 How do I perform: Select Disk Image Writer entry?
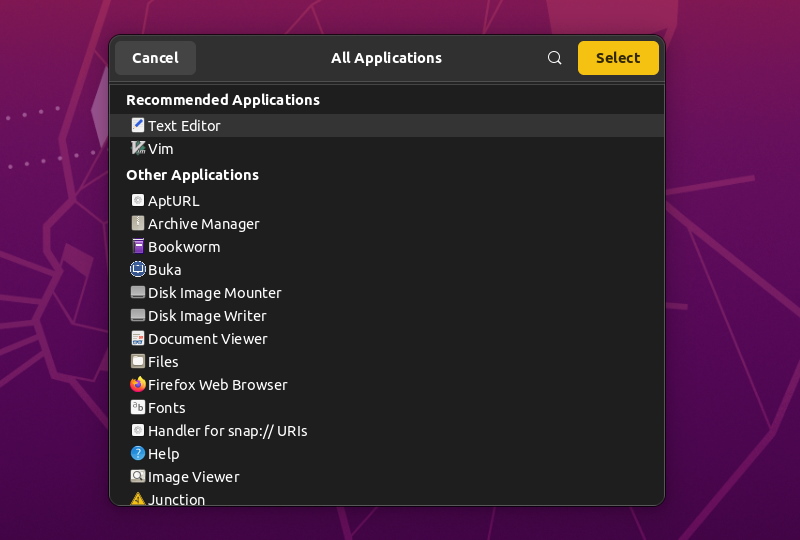207,316
